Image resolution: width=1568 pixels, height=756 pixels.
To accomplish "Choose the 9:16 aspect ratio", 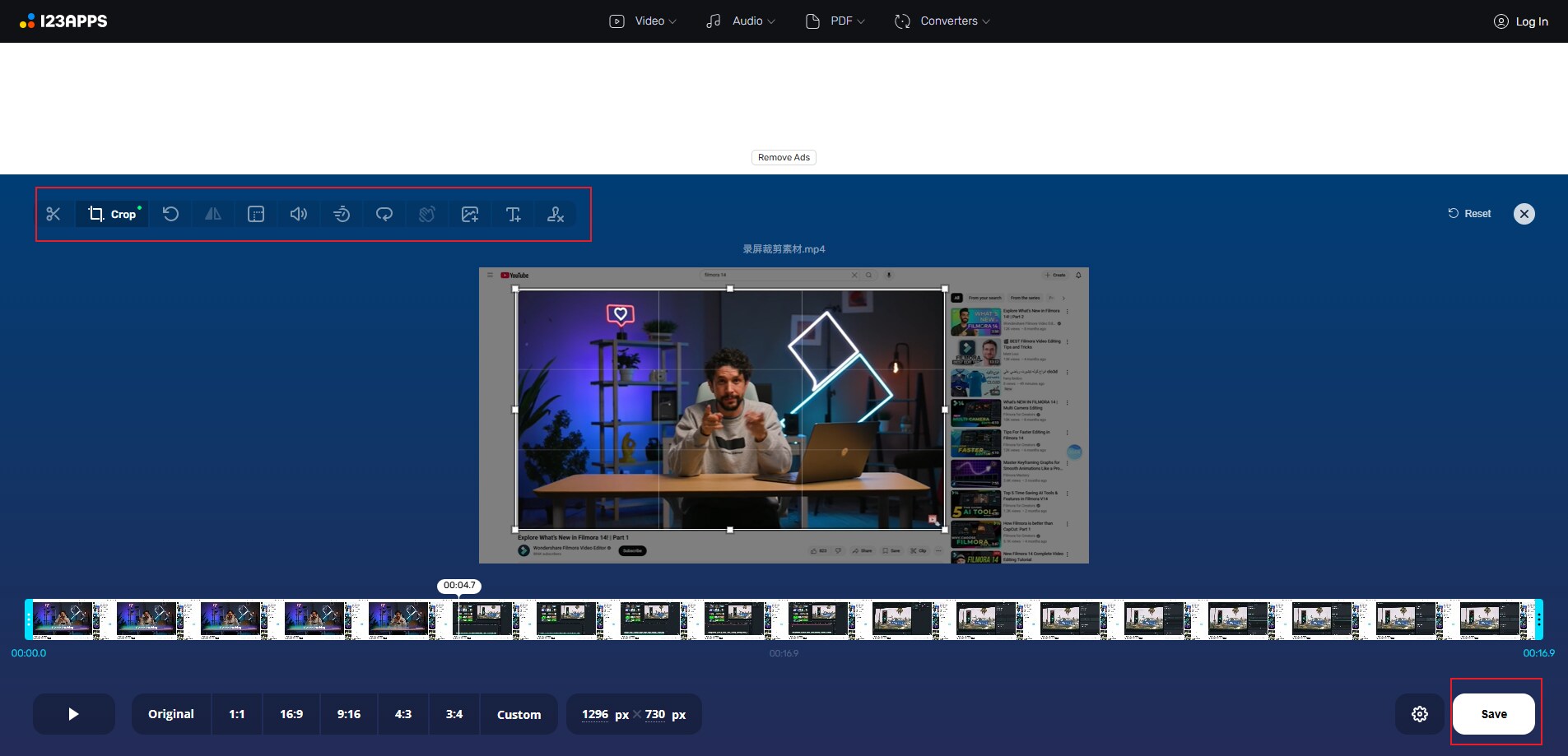I will click(x=349, y=714).
